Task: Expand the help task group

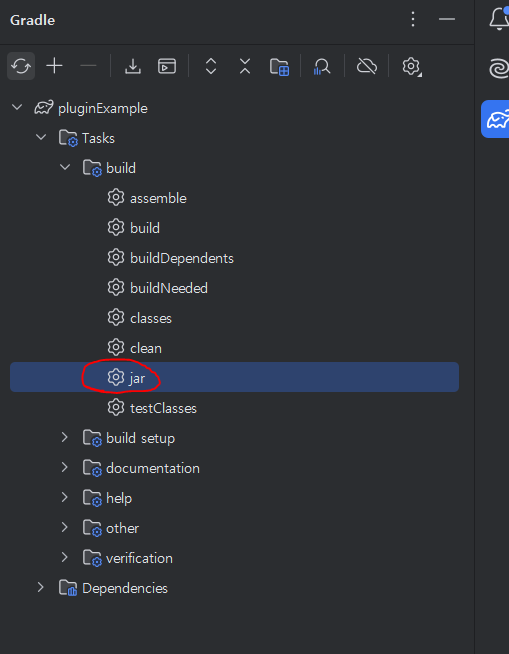Action: [65, 497]
